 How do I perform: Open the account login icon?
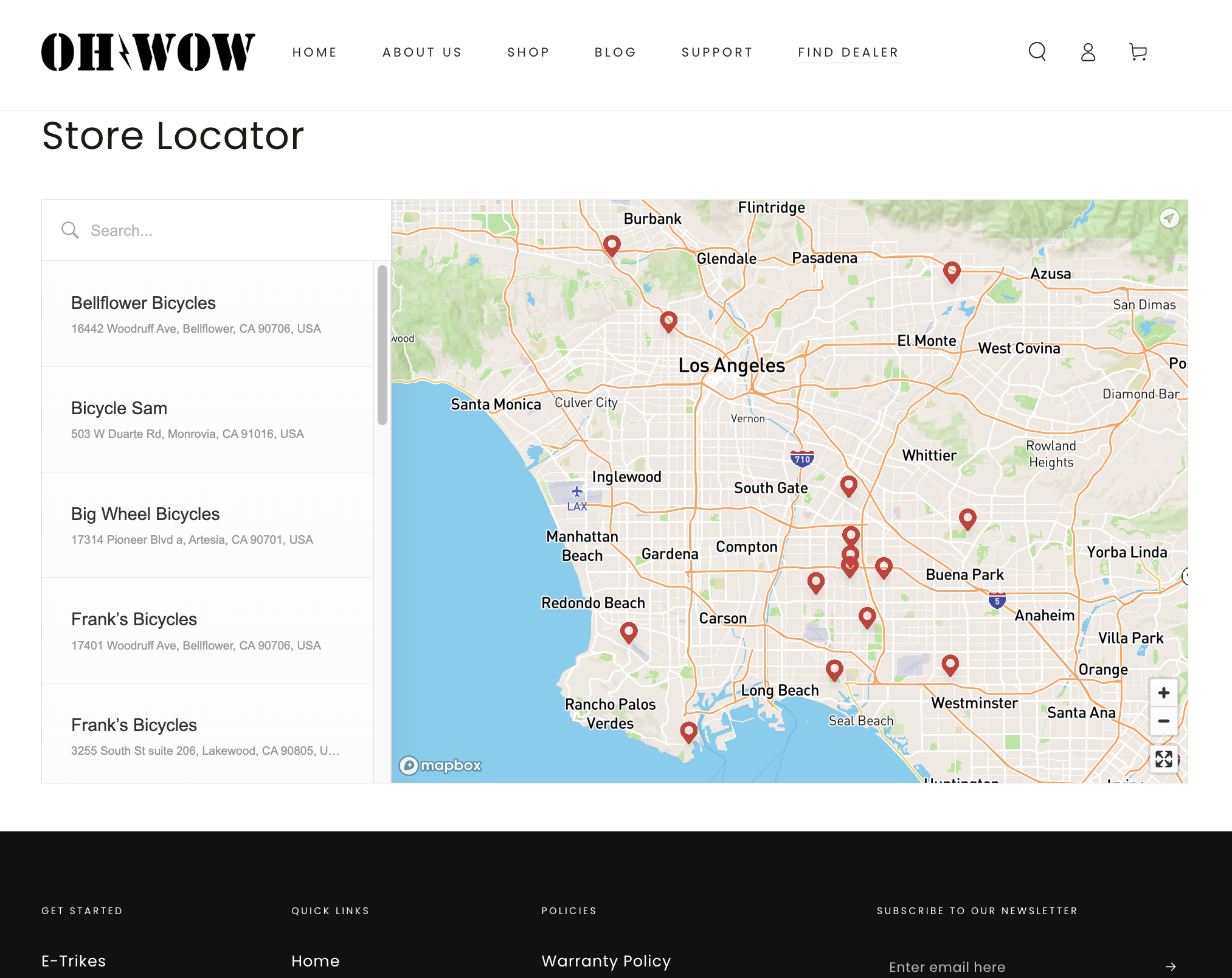click(1087, 52)
